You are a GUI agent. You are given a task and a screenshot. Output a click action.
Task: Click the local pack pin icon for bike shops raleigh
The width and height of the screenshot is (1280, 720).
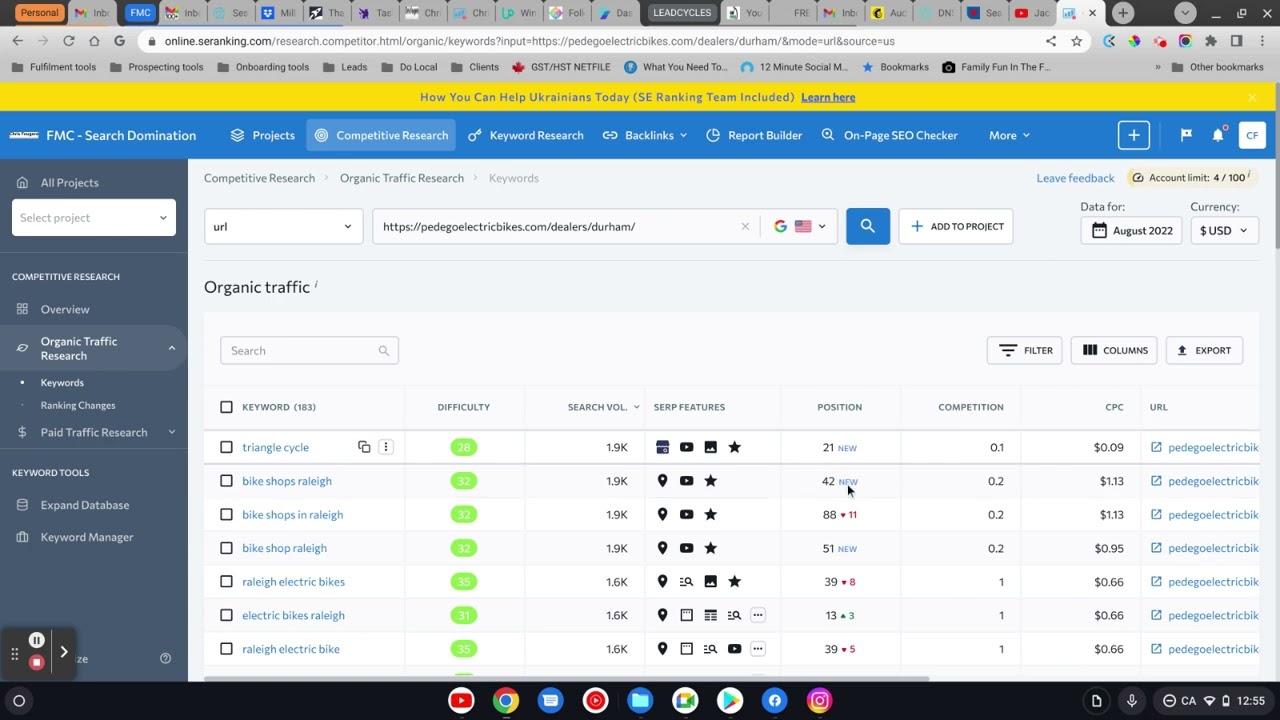point(662,481)
